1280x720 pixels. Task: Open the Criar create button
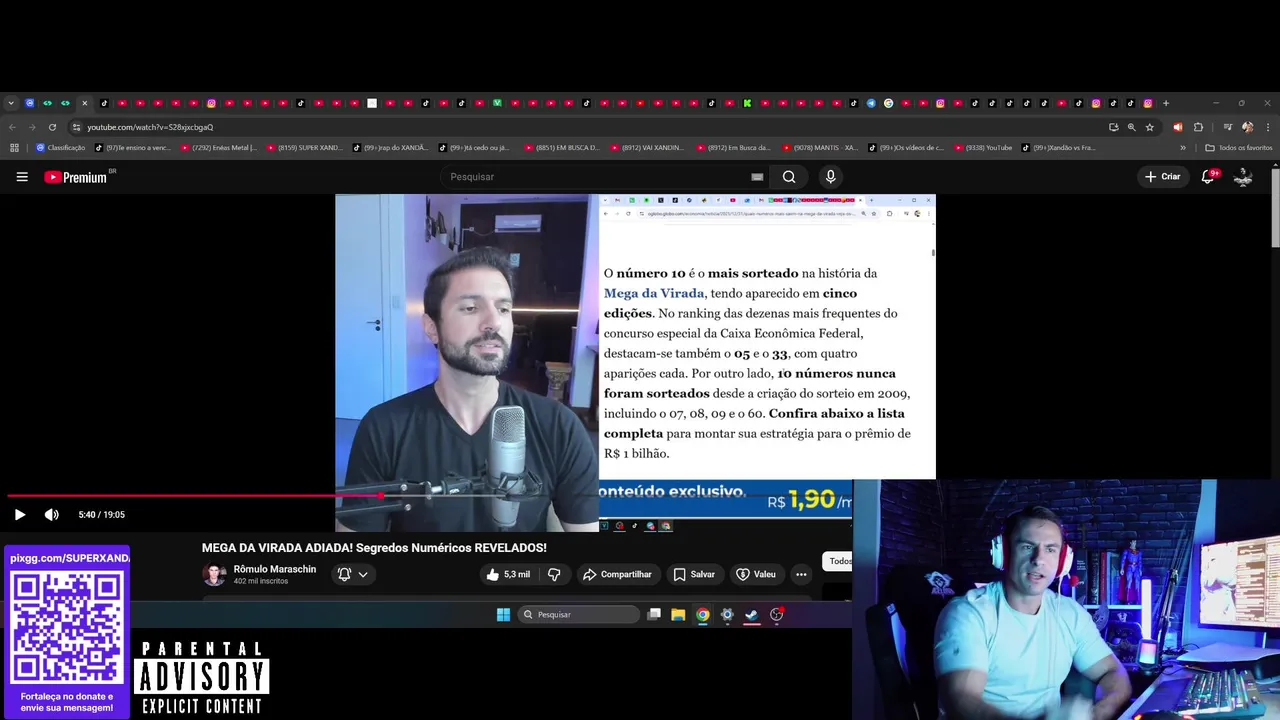pyautogui.click(x=1163, y=177)
